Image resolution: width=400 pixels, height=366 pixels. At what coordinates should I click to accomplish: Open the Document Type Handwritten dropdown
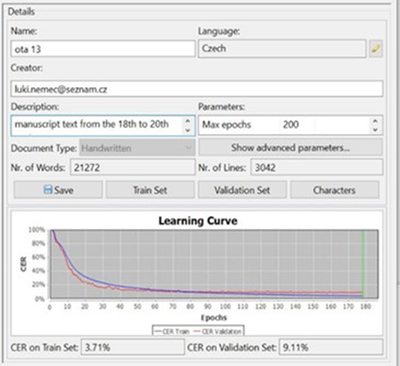137,148
